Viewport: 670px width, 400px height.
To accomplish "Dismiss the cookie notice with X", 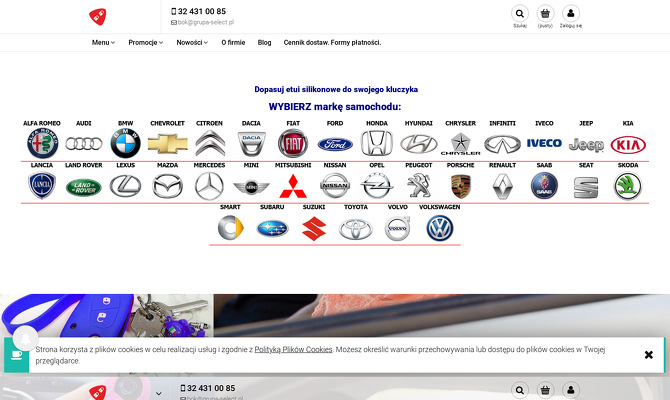I will click(649, 355).
